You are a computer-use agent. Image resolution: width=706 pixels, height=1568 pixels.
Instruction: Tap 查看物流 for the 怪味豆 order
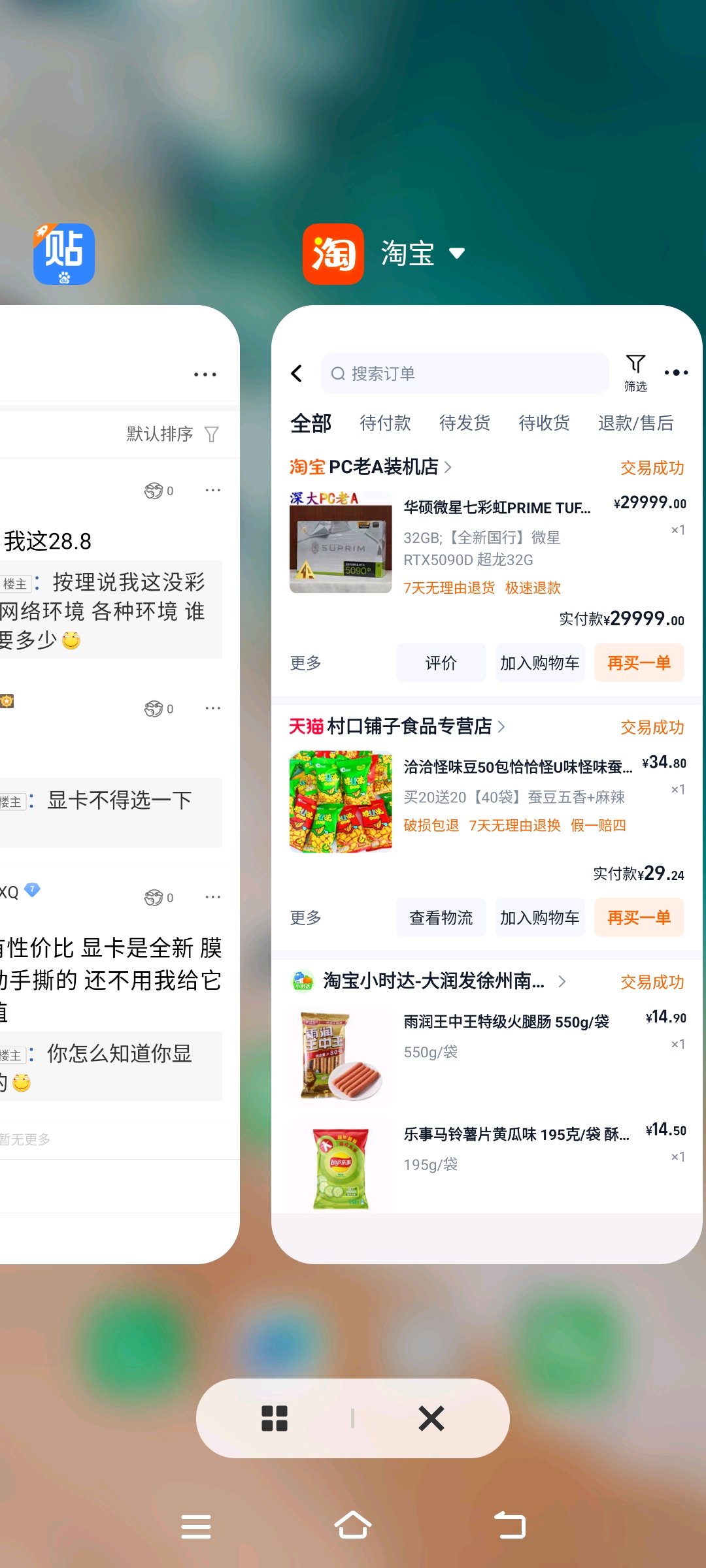[x=441, y=917]
